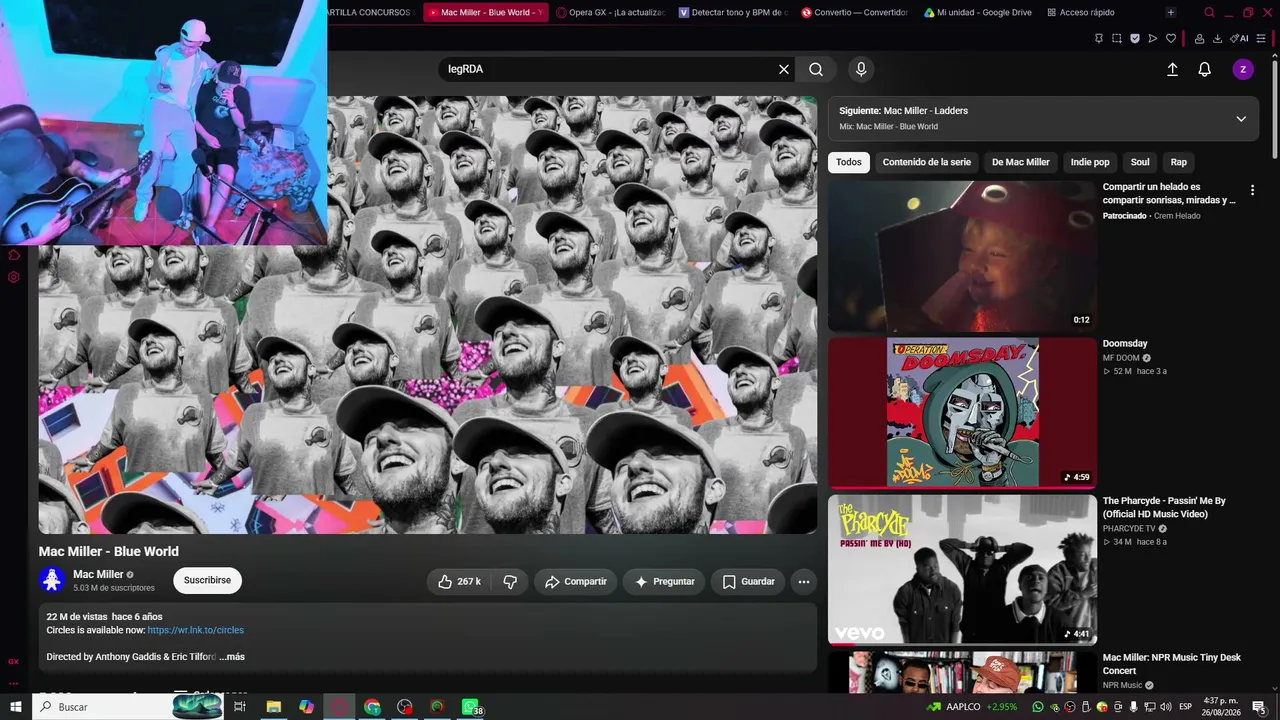Screen dimensions: 1280x720
Task: Open Windows Start menu
Action: [x=16, y=707]
